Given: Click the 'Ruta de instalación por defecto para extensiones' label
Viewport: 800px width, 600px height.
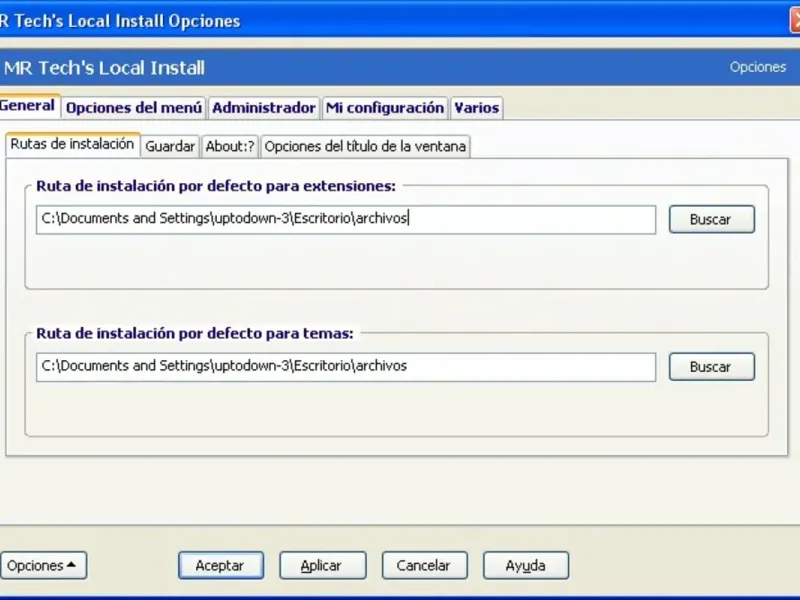Looking at the screenshot, I should coord(216,186).
